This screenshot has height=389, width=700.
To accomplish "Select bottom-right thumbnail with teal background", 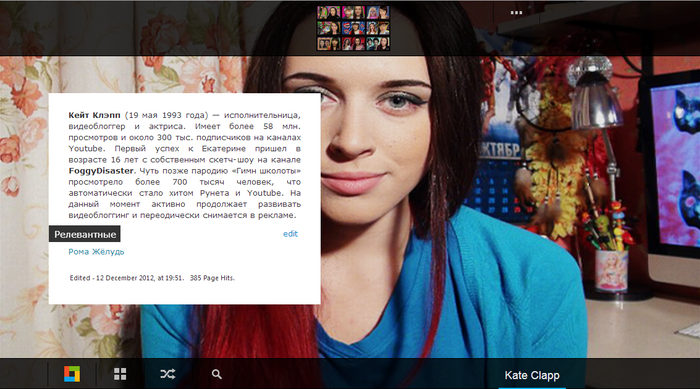I will coord(378,44).
